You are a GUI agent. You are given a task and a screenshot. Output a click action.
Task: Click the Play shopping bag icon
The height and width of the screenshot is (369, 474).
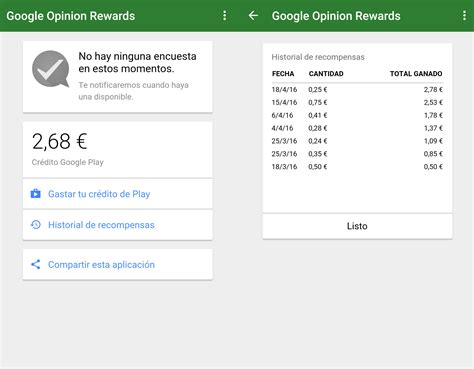click(36, 194)
